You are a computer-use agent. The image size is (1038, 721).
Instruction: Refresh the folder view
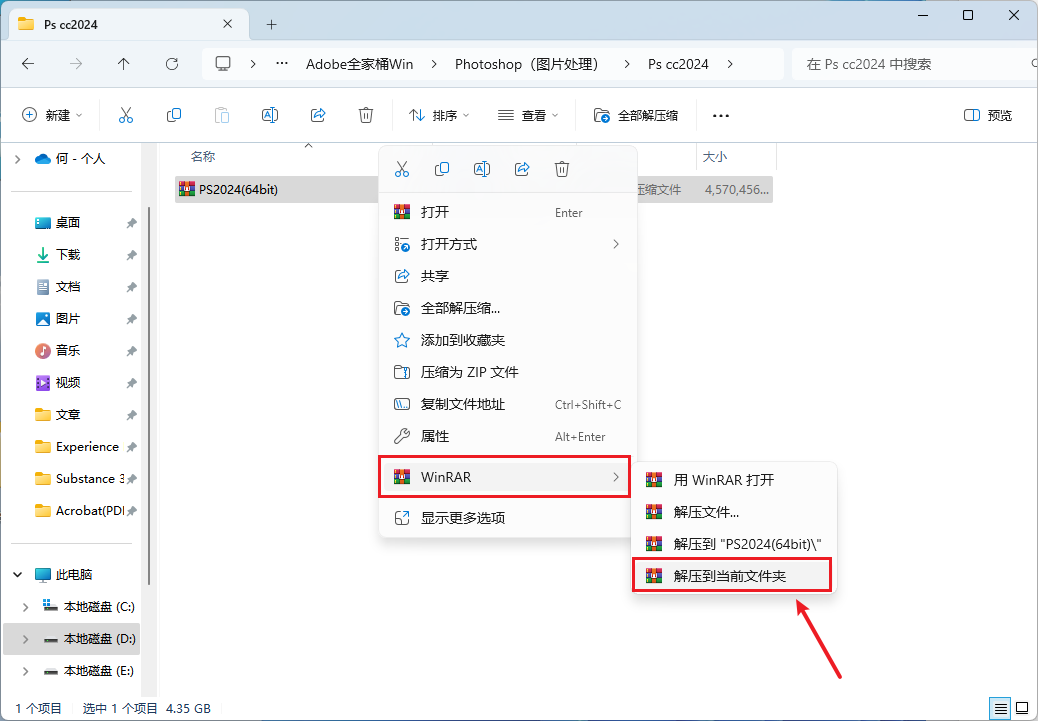pyautogui.click(x=172, y=64)
